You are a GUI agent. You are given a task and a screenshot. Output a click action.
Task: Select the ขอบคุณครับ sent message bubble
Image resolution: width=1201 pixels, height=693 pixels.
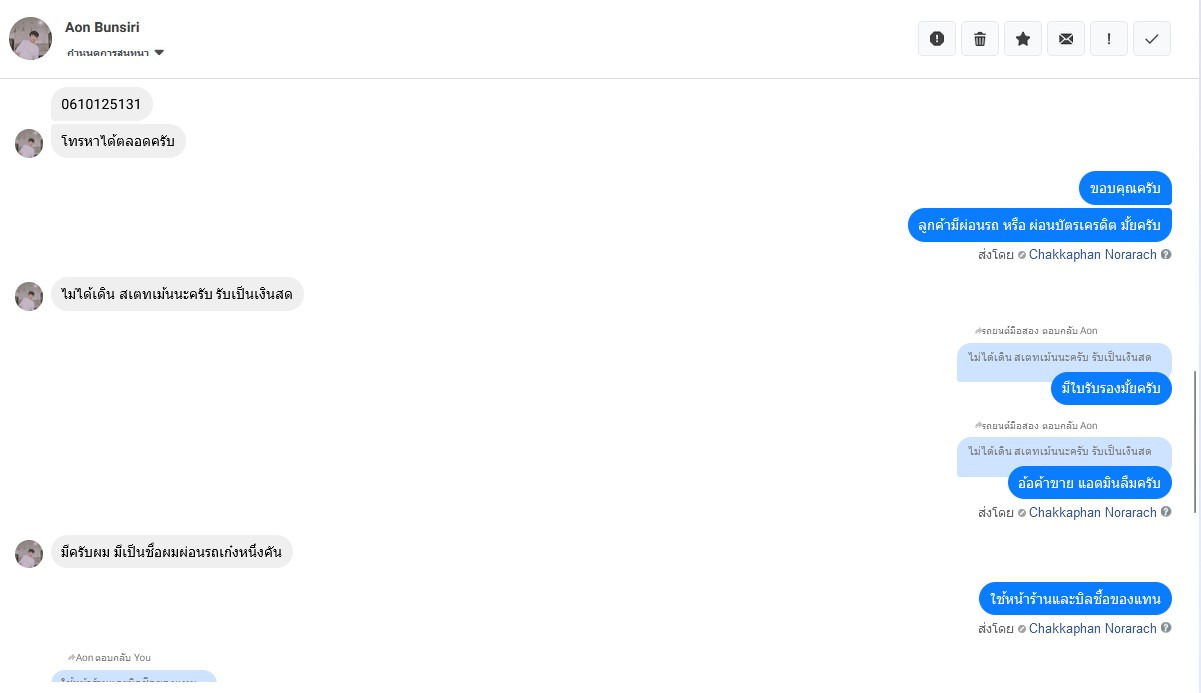coord(1125,188)
